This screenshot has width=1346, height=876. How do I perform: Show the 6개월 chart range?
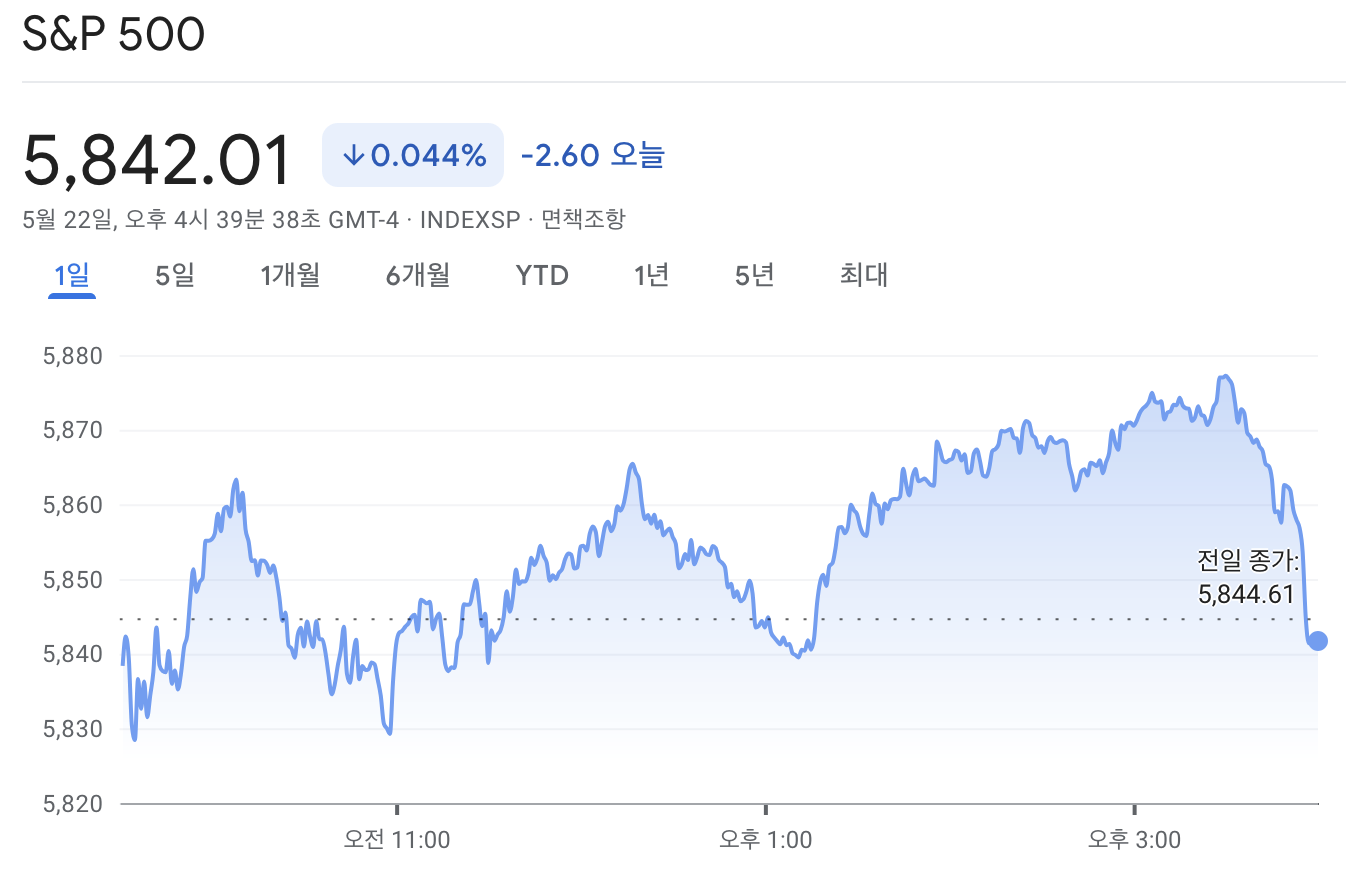(x=418, y=275)
